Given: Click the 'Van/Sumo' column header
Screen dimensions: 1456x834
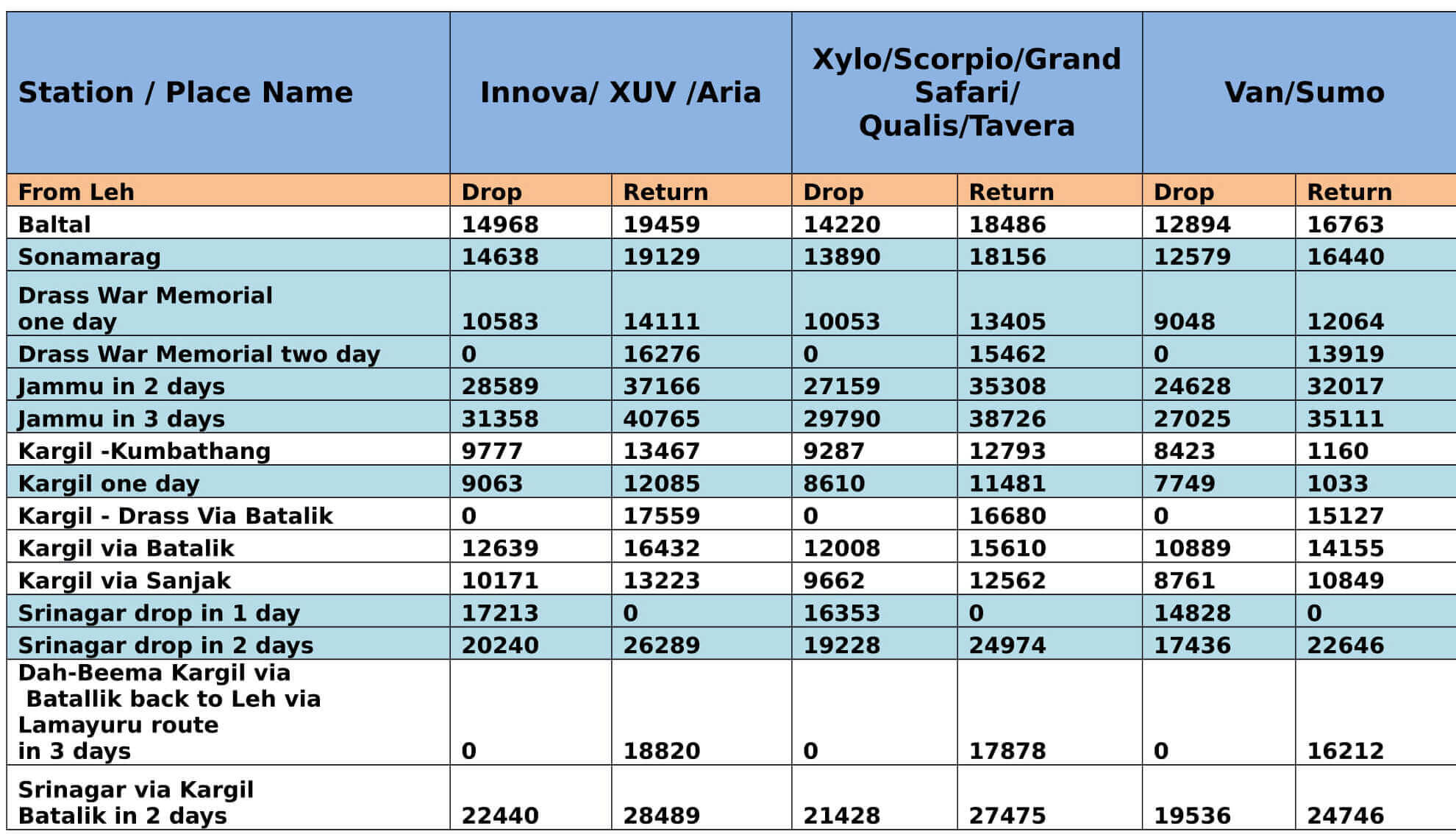Looking at the screenshot, I should pos(1305,93).
